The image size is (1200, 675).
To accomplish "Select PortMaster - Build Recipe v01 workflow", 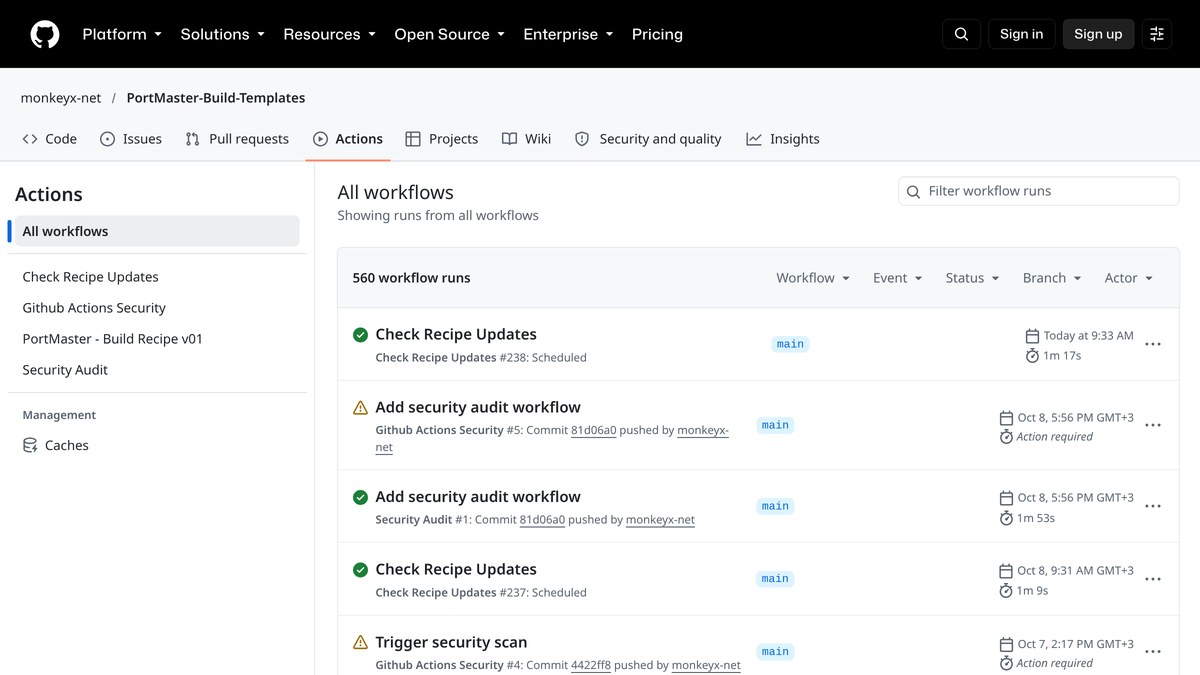I will (x=157, y=339).
